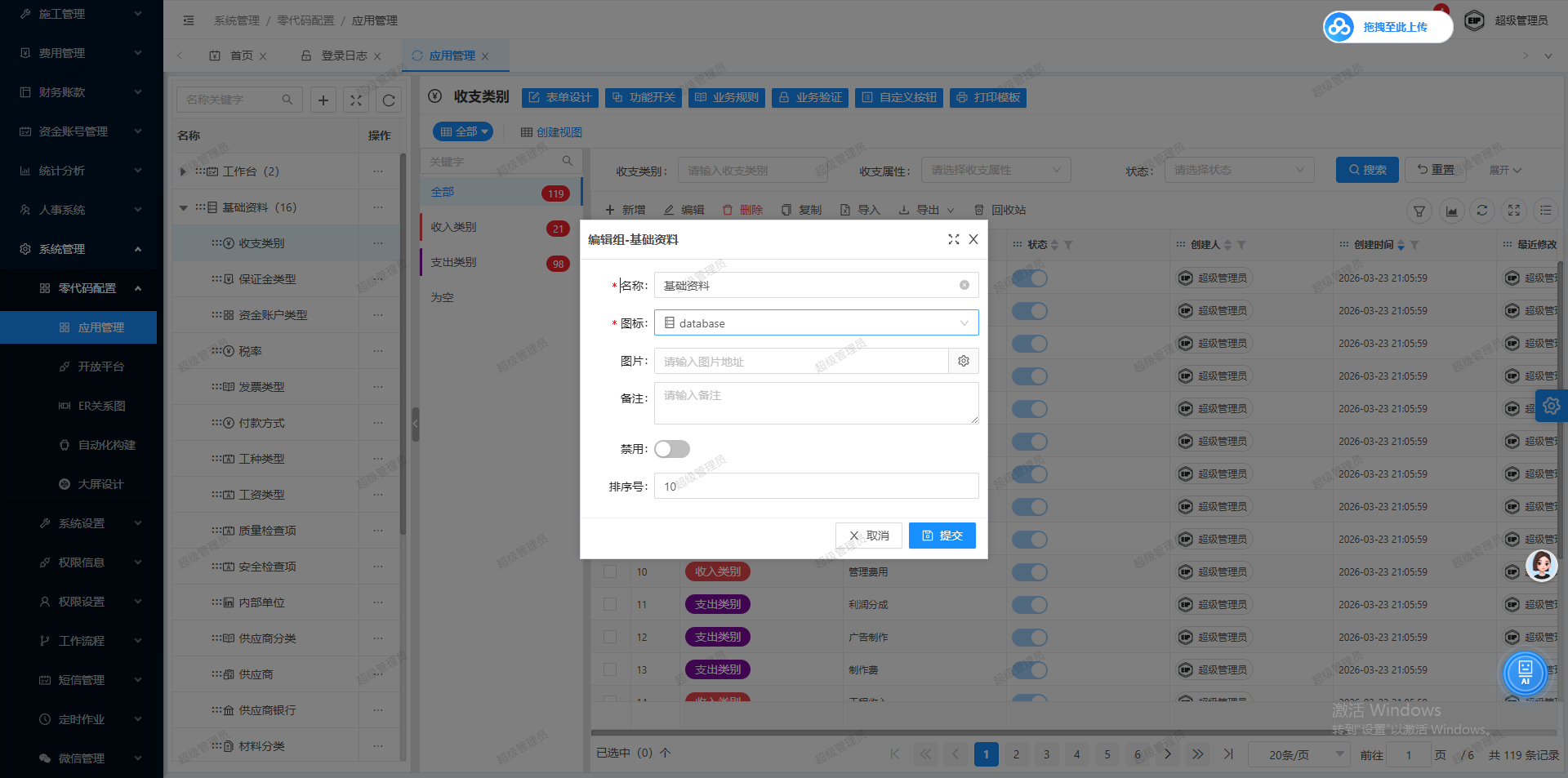Open more options for 收支类别 row
This screenshot has height=778, width=1568.
pos(378,243)
